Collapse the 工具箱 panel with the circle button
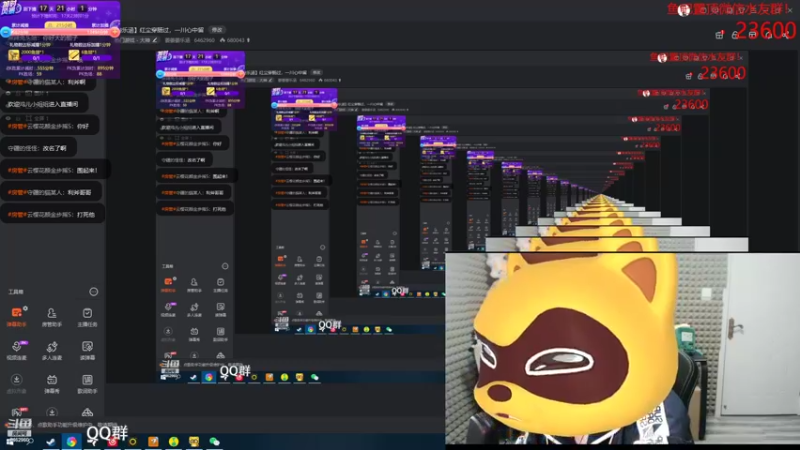 pos(93,292)
